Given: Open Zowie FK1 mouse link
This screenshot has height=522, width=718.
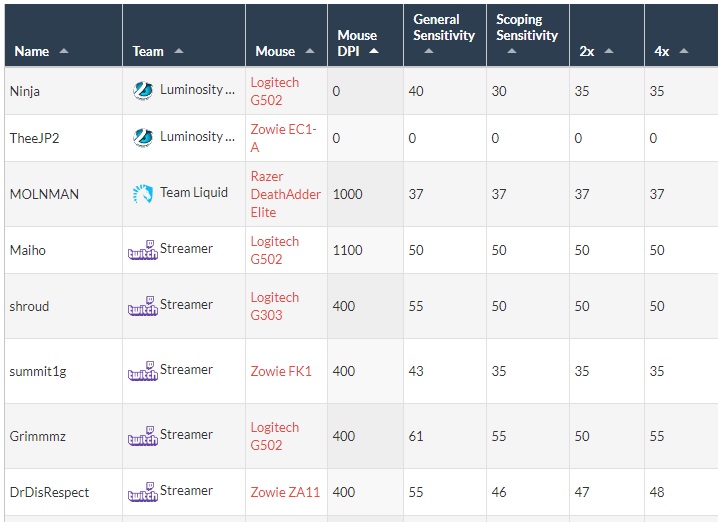Looking at the screenshot, I should pyautogui.click(x=281, y=371).
